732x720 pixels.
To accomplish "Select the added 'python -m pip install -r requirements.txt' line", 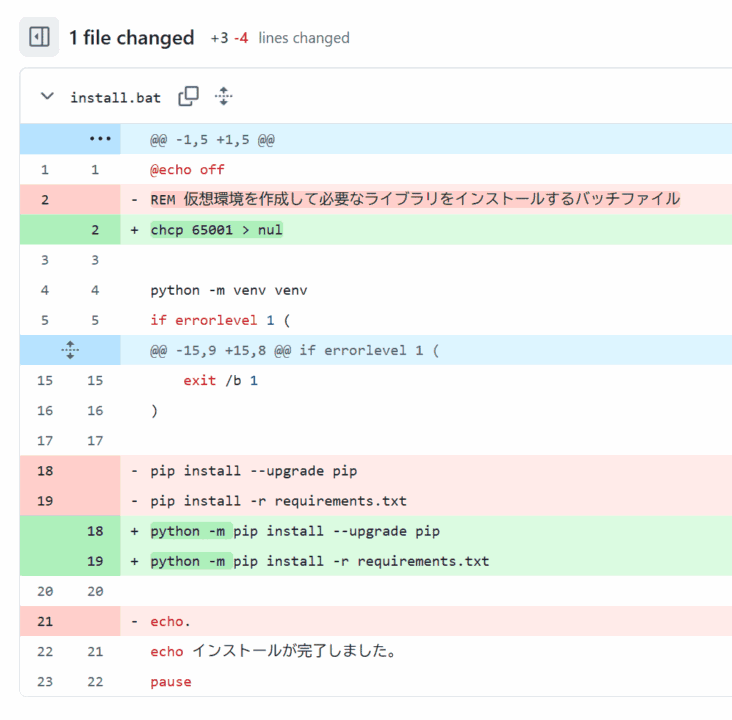I will click(320, 561).
